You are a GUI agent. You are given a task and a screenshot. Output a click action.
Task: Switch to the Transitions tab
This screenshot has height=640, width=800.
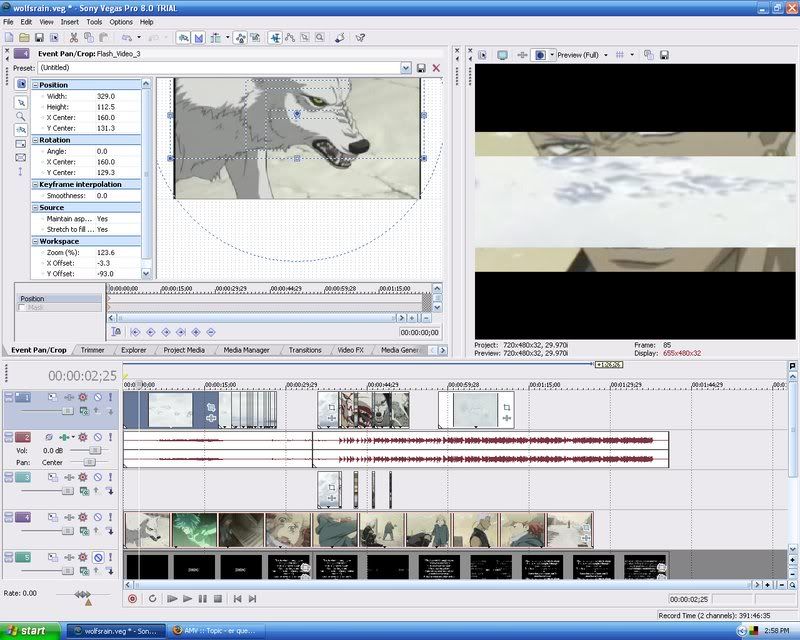(x=305, y=350)
